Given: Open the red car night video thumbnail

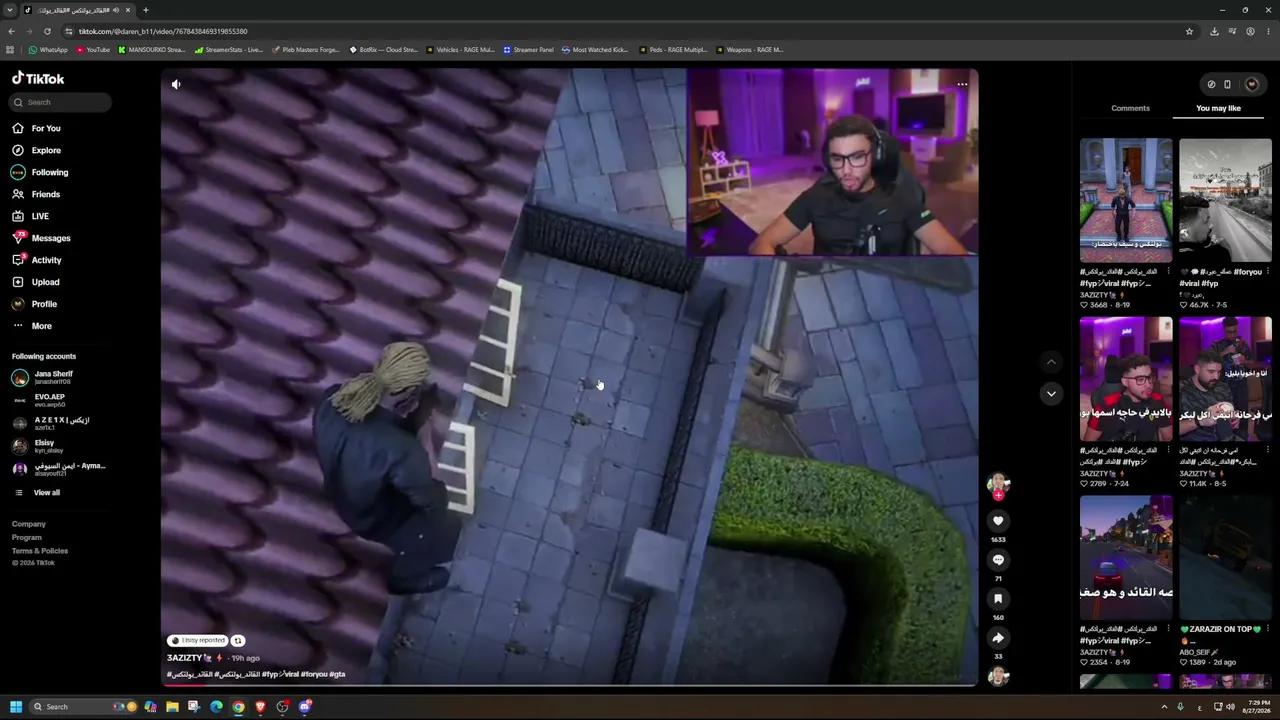Looking at the screenshot, I should [1126, 557].
